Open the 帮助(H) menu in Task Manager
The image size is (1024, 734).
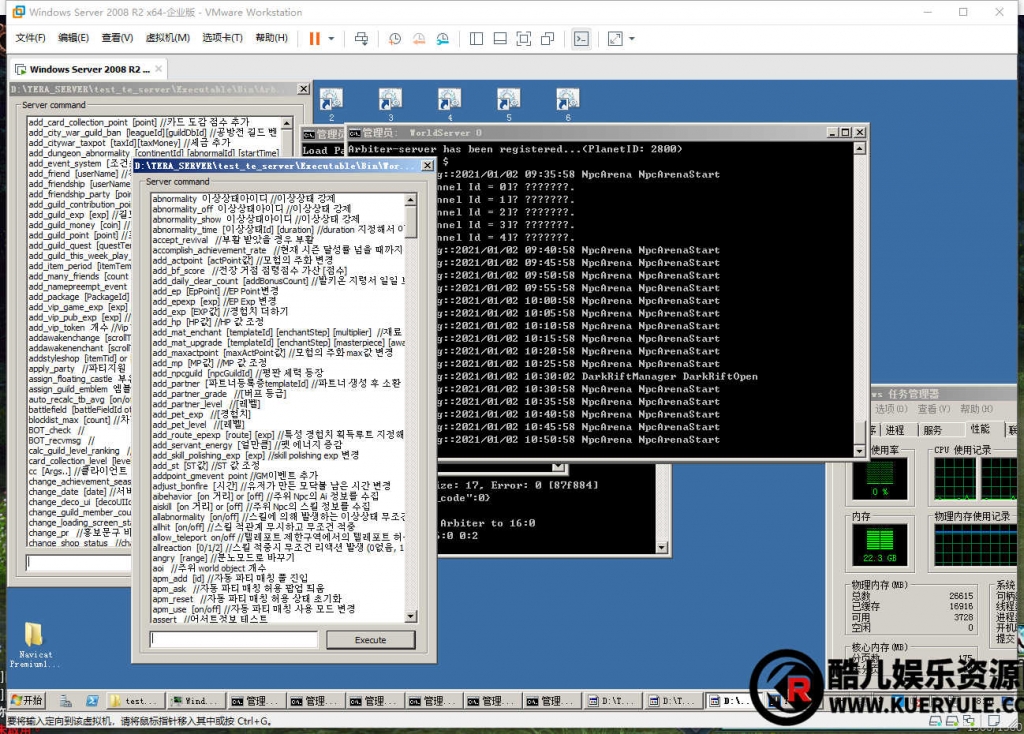[976, 409]
